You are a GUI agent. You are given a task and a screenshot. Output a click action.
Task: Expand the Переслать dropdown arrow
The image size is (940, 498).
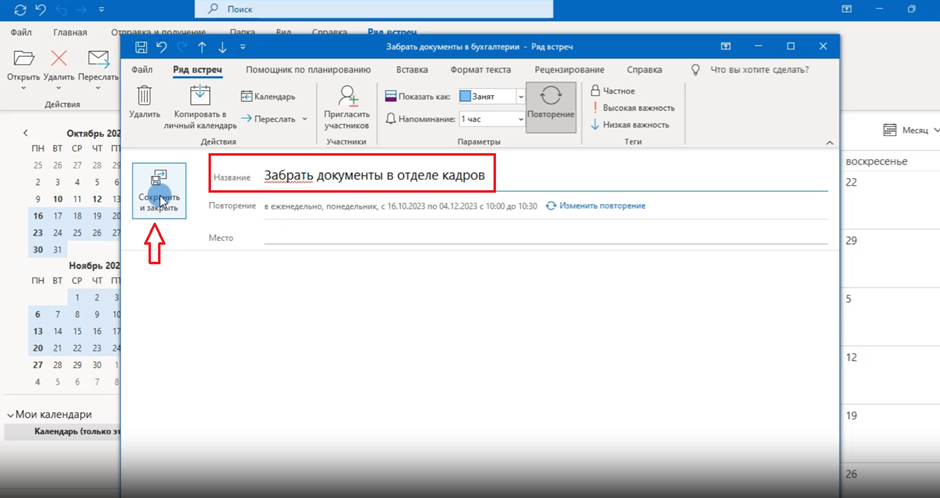[305, 119]
